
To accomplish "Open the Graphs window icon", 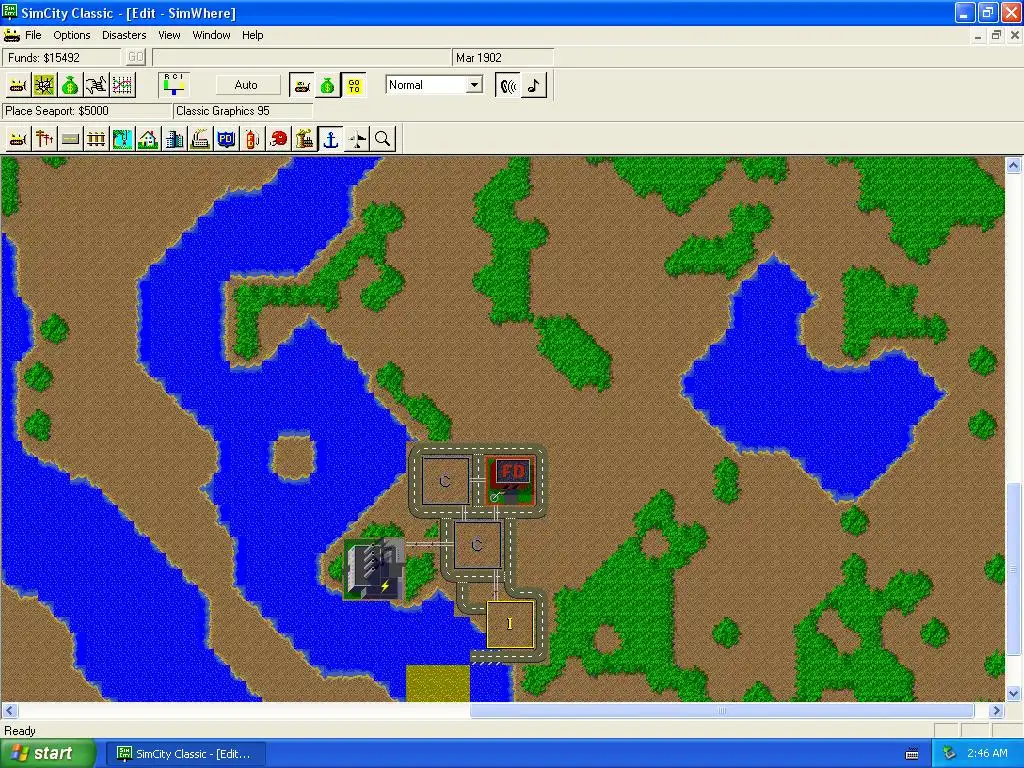I will point(122,85).
